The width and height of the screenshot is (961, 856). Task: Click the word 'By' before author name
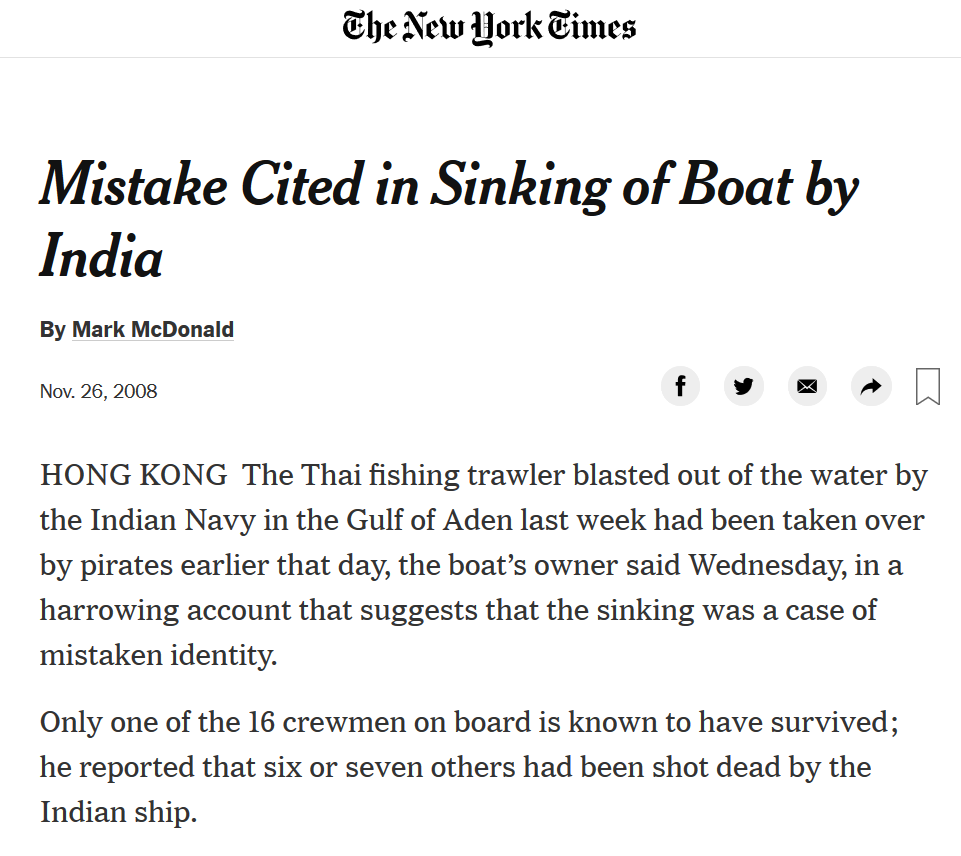click(x=53, y=329)
